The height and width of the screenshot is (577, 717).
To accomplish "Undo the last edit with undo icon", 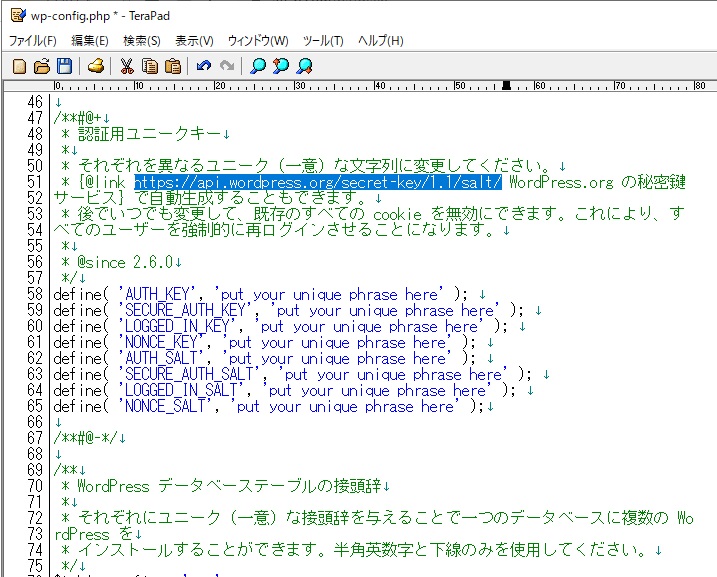I will [x=204, y=66].
